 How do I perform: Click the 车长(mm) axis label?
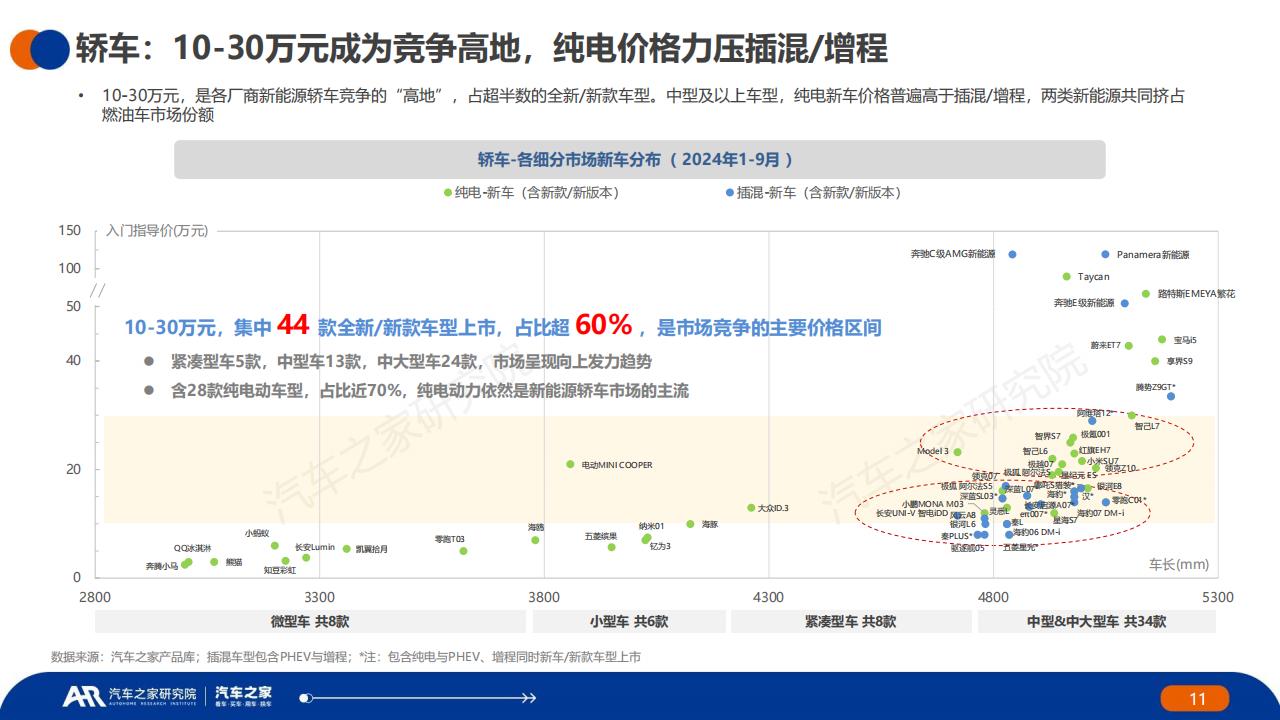1178,564
